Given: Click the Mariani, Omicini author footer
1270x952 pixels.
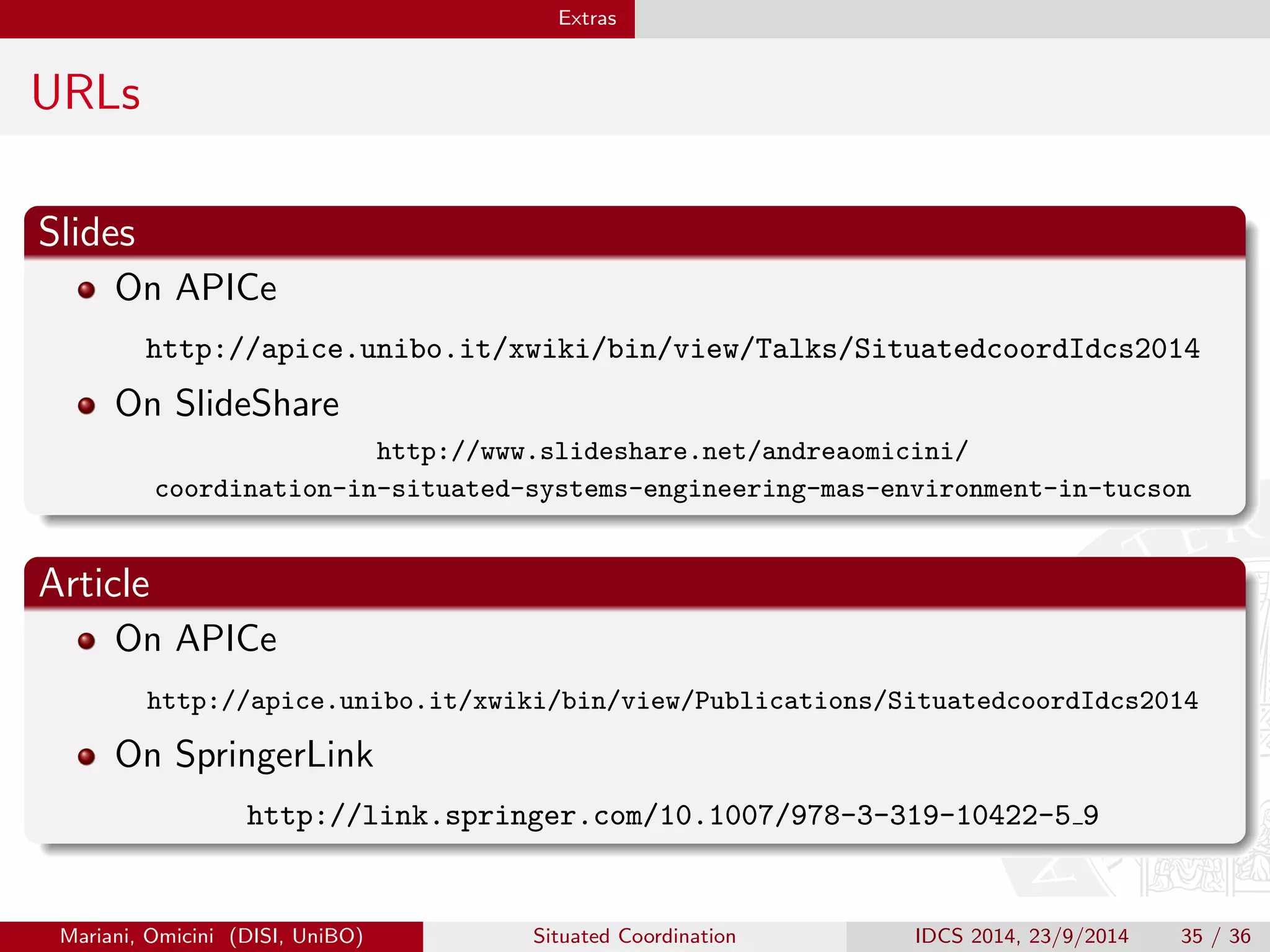Looking at the screenshot, I should (x=211, y=936).
